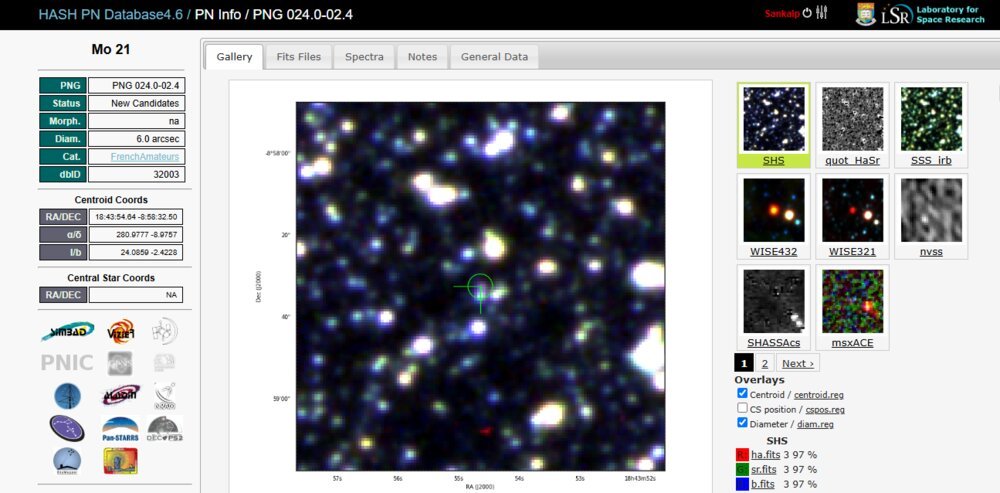Toggle the Centroid overlay checkbox
The width and height of the screenshot is (1000, 493).
click(x=742, y=394)
